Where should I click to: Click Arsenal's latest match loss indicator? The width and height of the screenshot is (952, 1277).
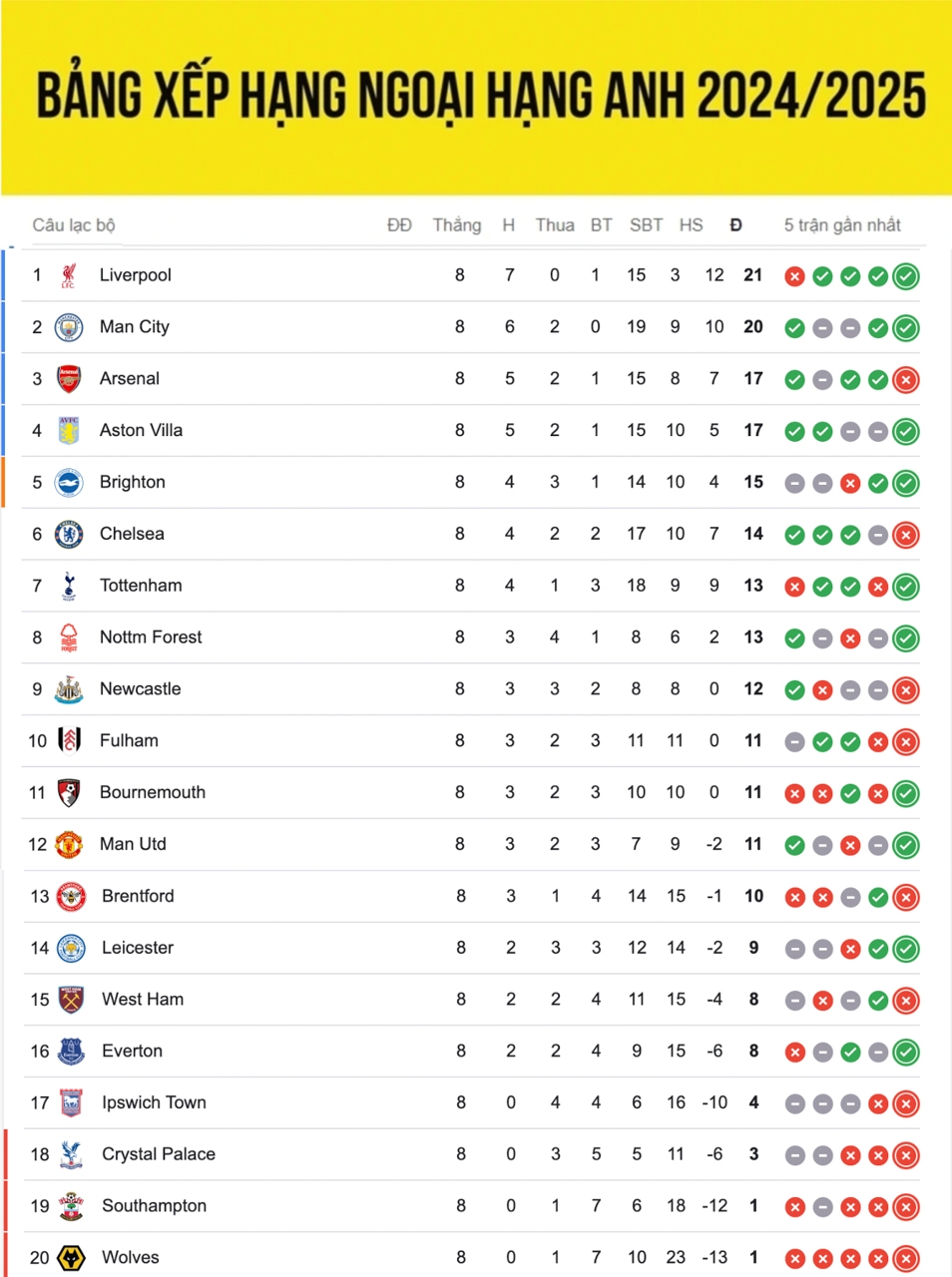pyautogui.click(x=906, y=379)
